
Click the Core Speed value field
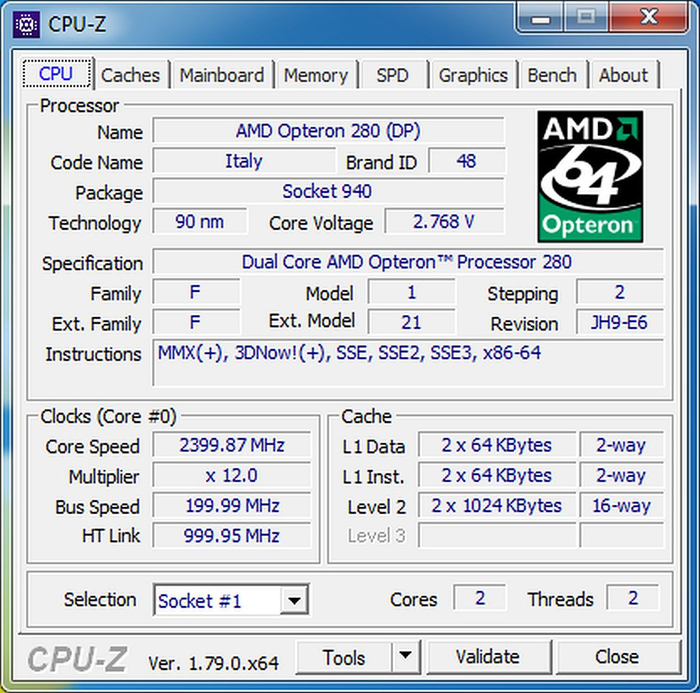[232, 446]
